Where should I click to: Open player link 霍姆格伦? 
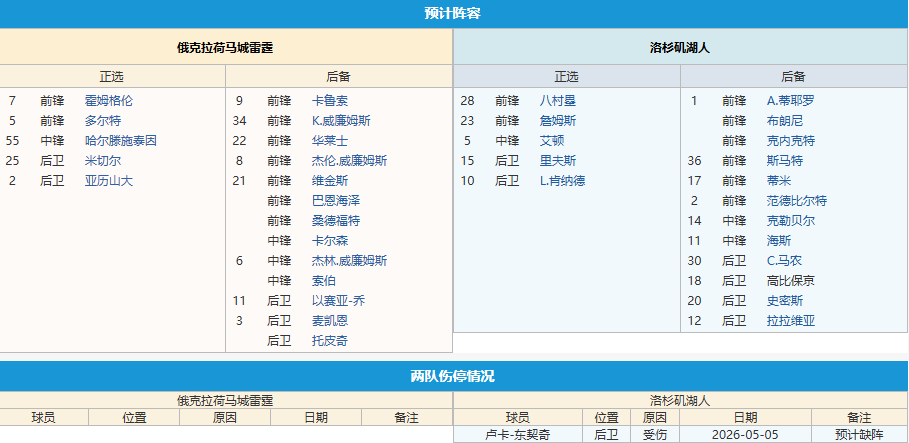(108, 101)
